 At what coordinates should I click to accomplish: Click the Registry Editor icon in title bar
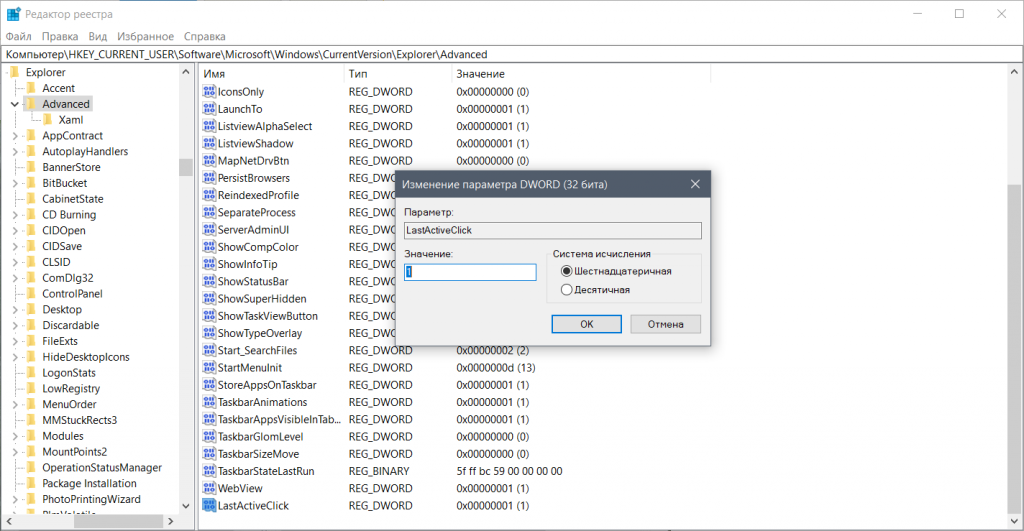coord(12,14)
